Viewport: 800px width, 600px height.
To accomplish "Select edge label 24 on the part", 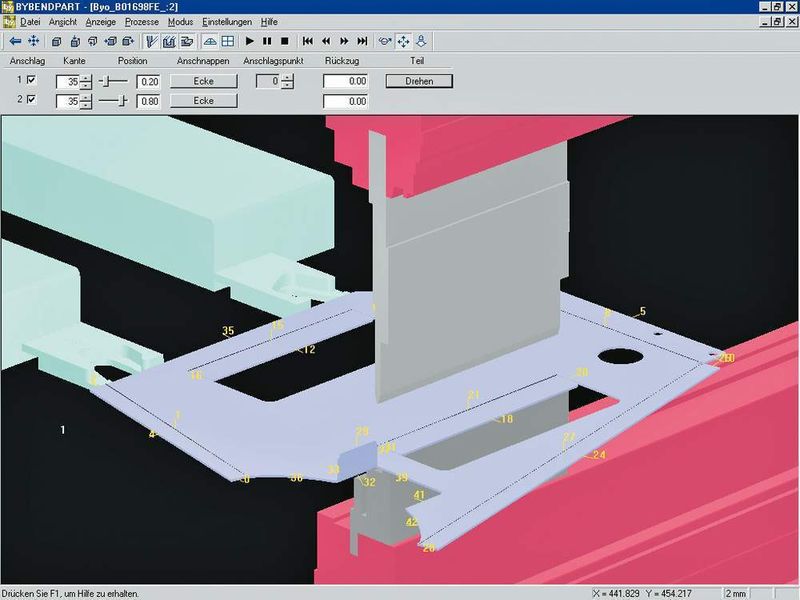I will [x=599, y=455].
